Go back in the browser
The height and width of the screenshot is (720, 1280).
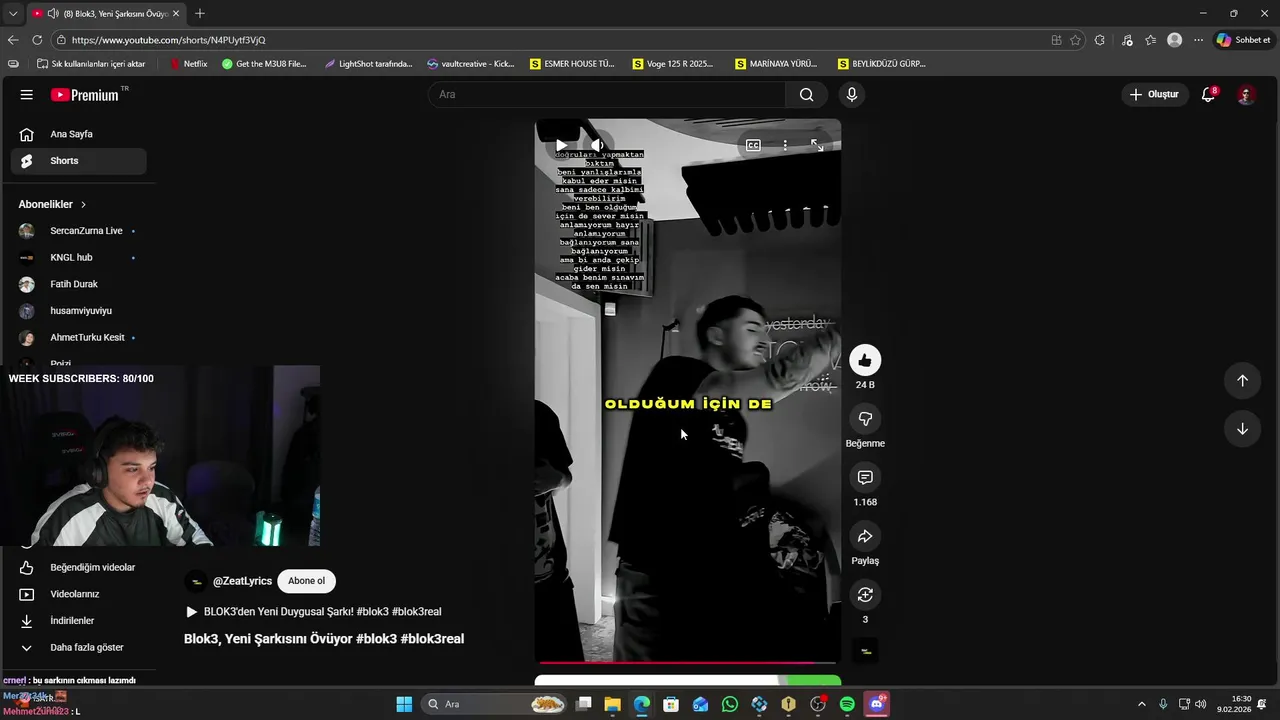[x=13, y=40]
